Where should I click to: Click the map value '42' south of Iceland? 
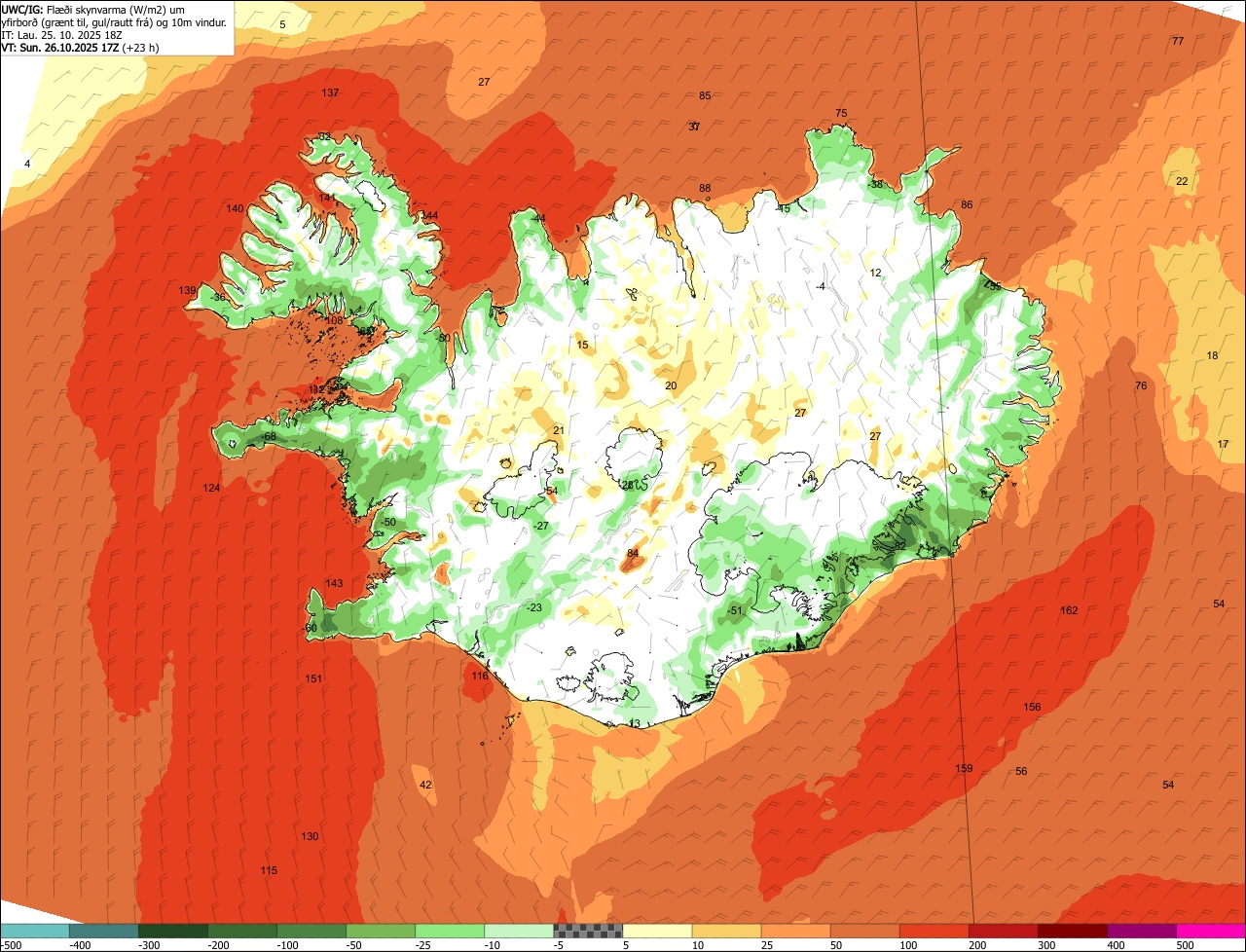425,785
